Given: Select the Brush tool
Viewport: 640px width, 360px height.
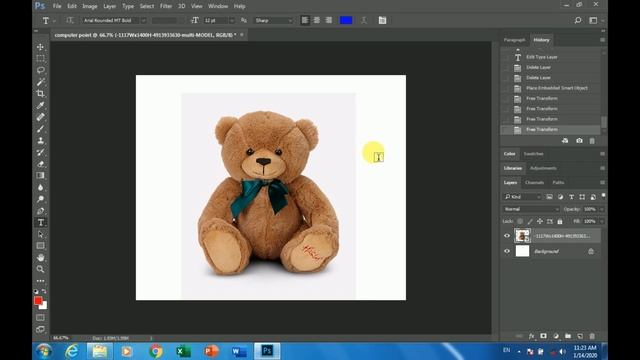Looking at the screenshot, I should tap(40, 129).
